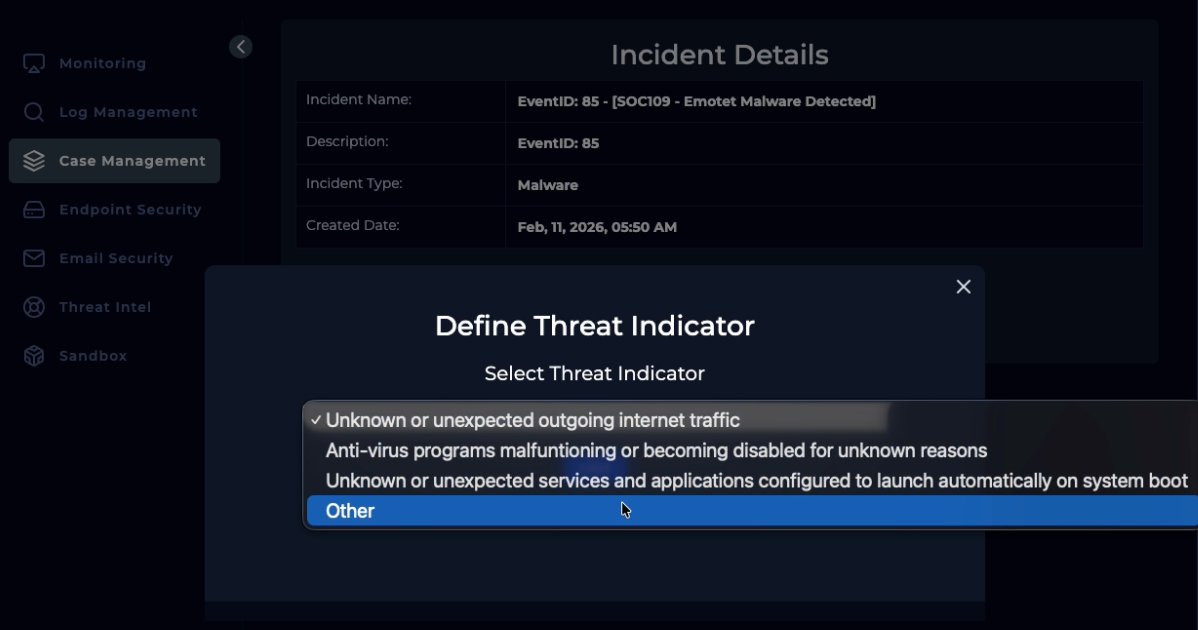The image size is (1198, 630).
Task: Click the Sandbox cube icon
Action: [x=34, y=356]
